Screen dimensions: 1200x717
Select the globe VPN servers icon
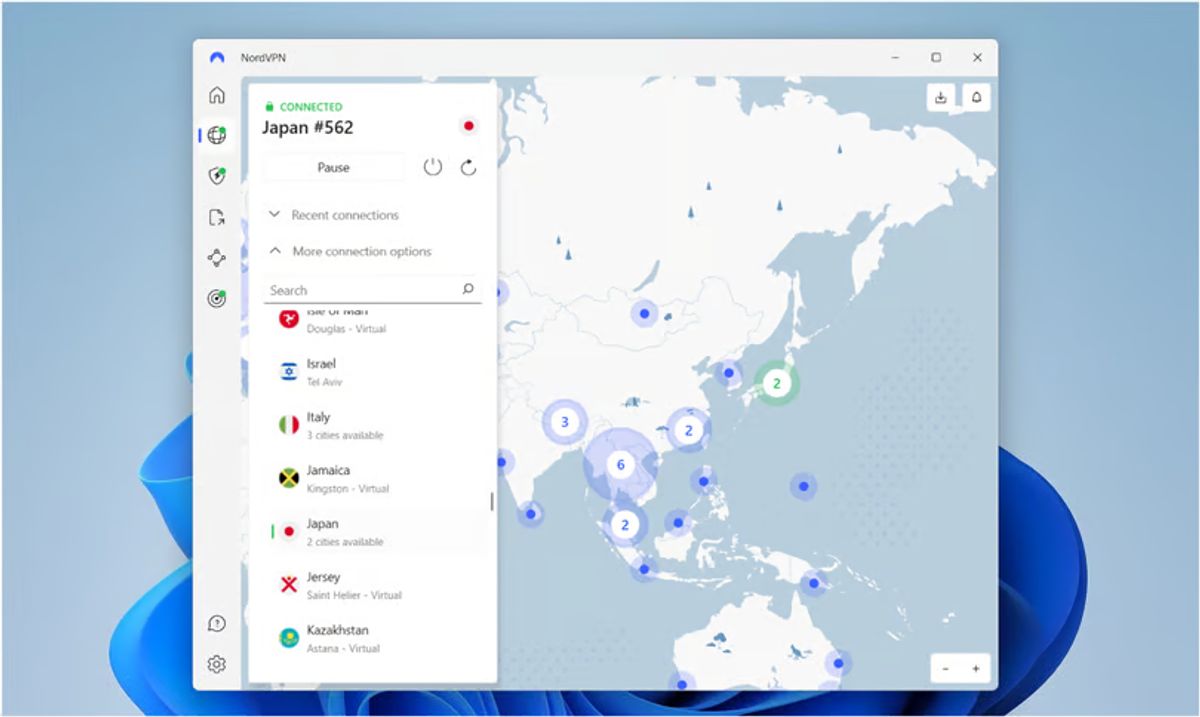217,136
